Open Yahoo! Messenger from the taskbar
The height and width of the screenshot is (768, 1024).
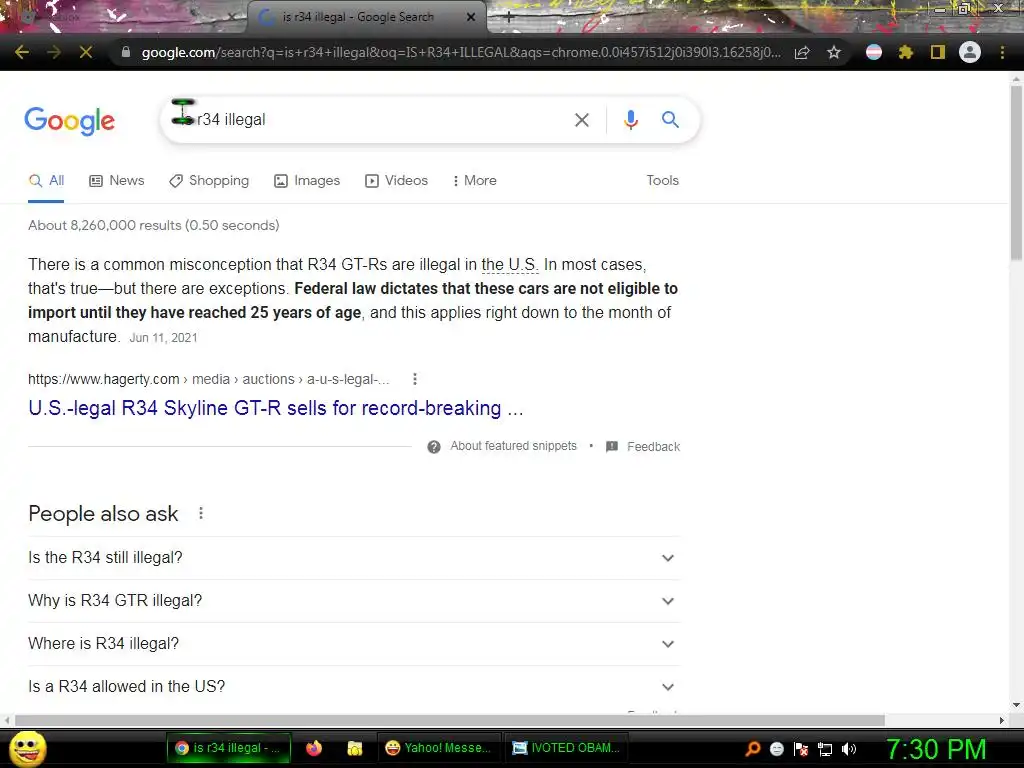click(439, 748)
